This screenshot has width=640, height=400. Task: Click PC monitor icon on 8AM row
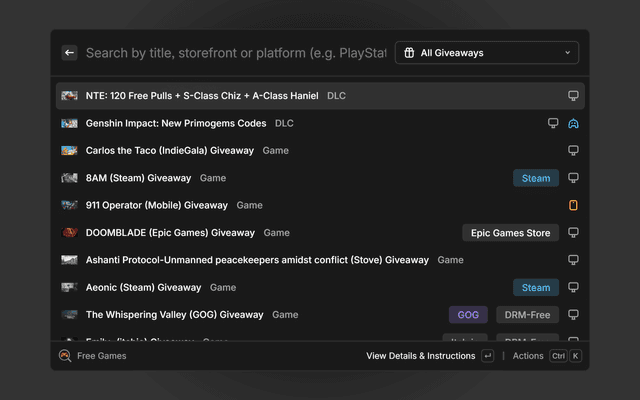(573, 178)
